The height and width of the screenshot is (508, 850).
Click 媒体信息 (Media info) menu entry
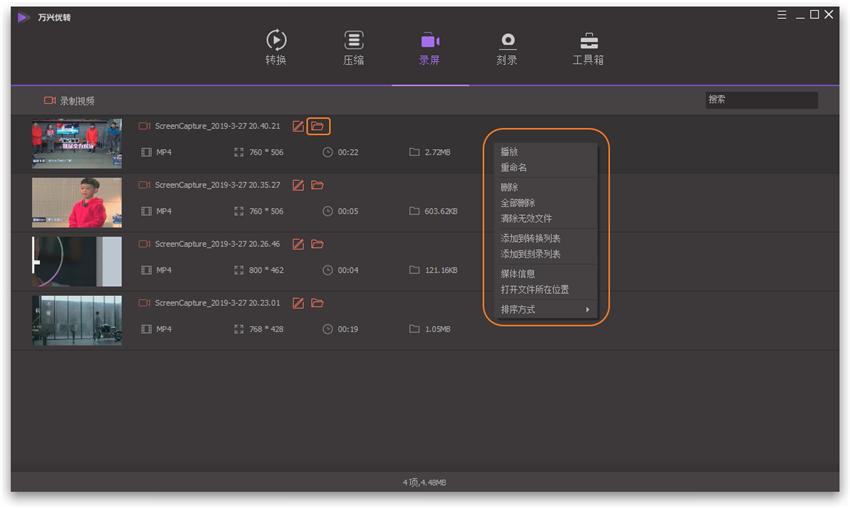[x=518, y=274]
